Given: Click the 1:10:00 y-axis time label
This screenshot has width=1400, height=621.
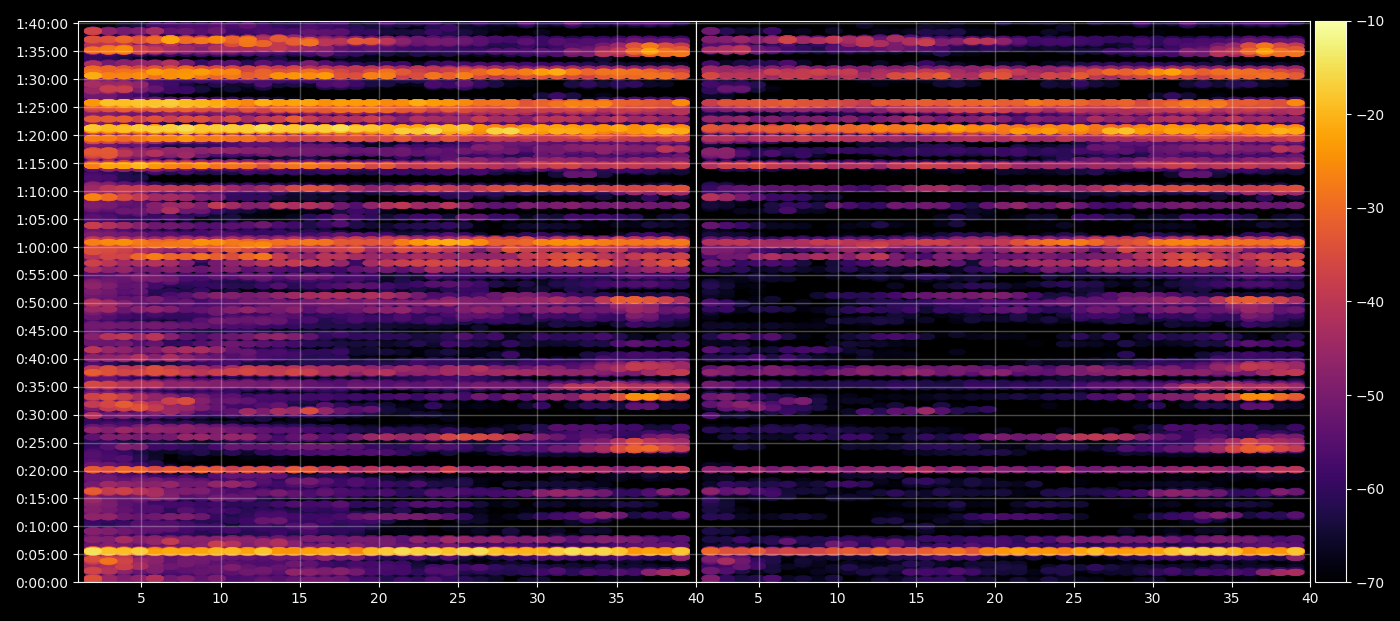Looking at the screenshot, I should pos(43,192).
